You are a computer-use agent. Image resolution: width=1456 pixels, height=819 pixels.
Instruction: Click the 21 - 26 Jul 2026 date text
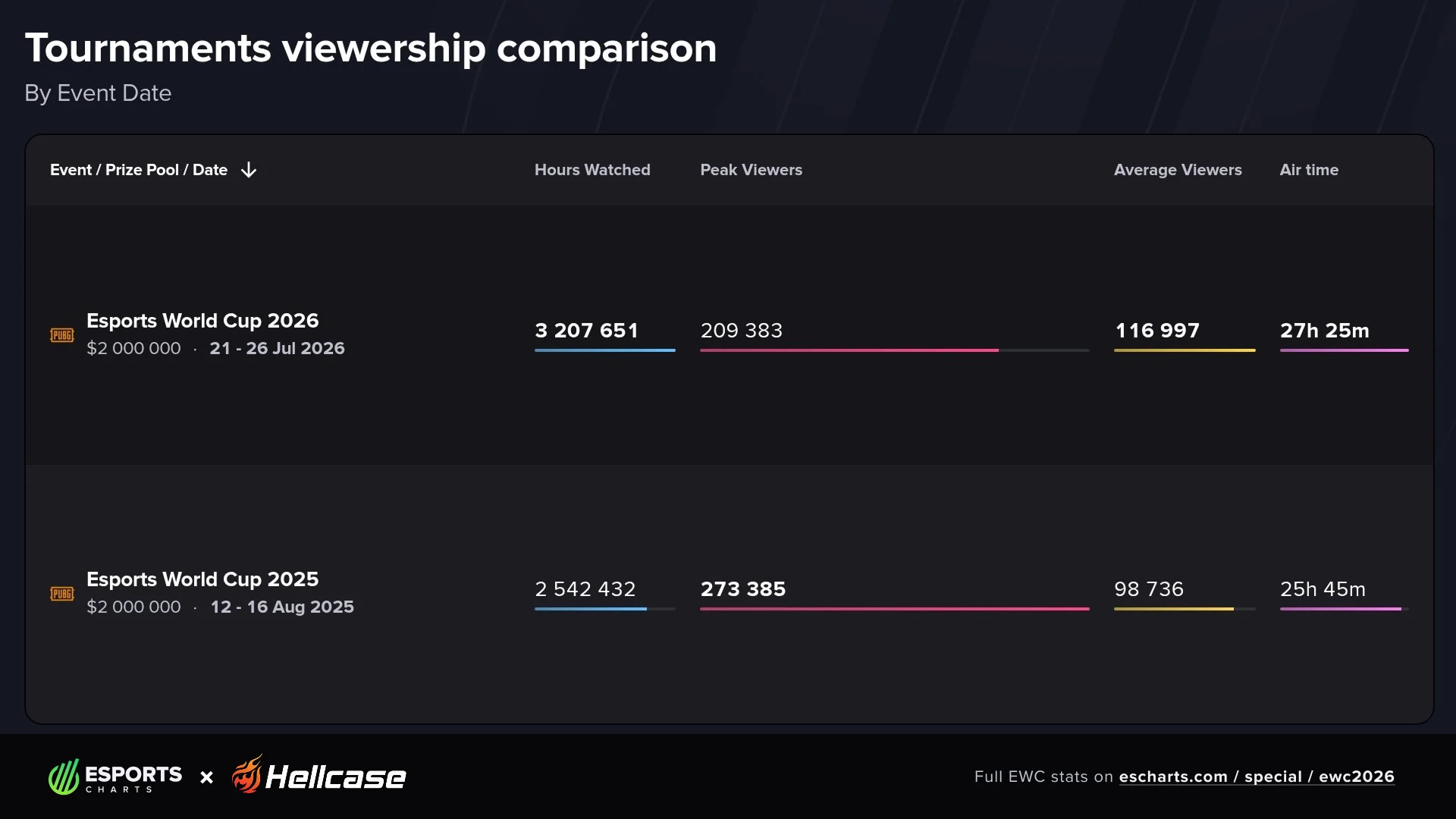click(x=277, y=348)
